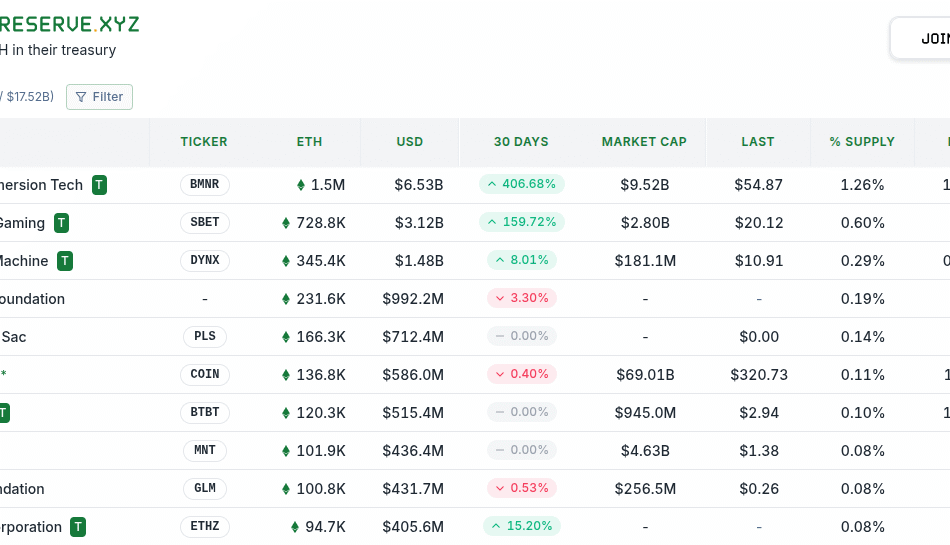Viewport: 950px width, 545px height.
Task: Click the GLM ticker badge
Action: pyautogui.click(x=205, y=488)
